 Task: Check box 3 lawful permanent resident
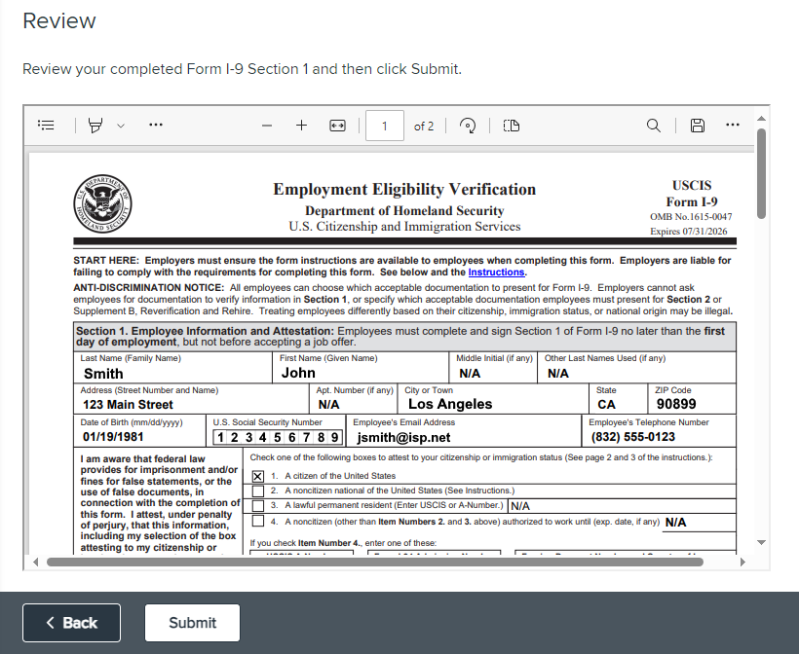tap(258, 506)
